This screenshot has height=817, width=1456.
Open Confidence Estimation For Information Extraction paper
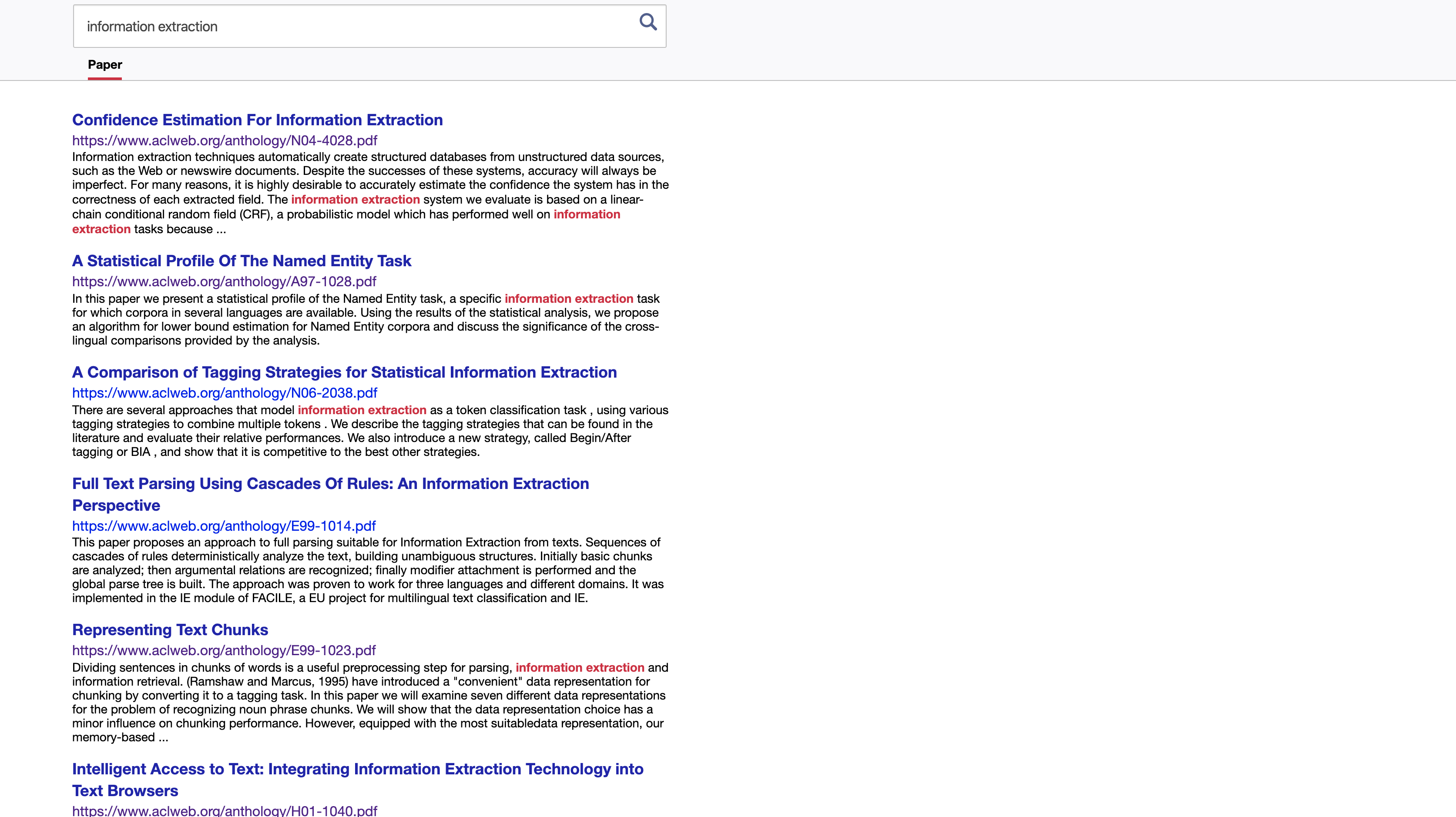pyautogui.click(x=257, y=120)
